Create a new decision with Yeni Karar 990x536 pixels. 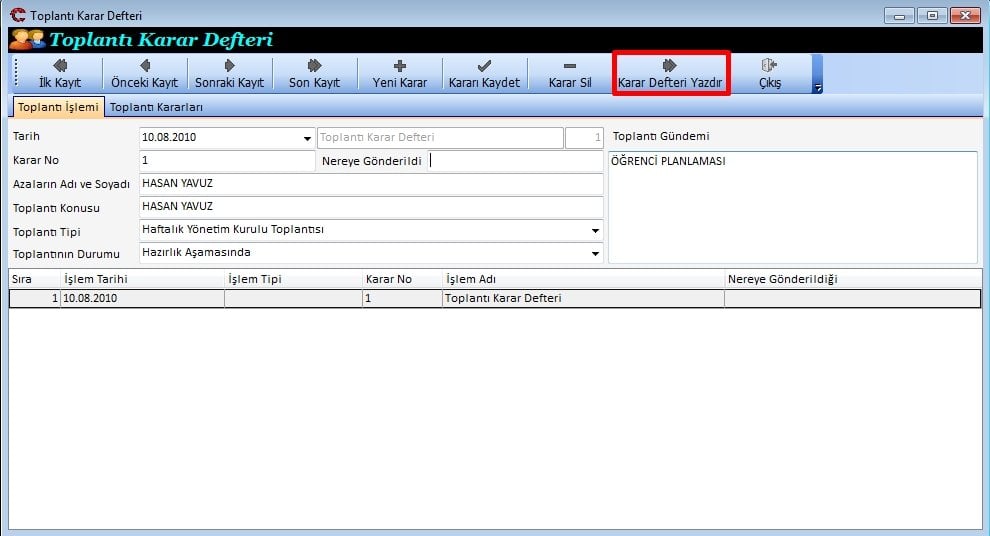pyautogui.click(x=400, y=74)
